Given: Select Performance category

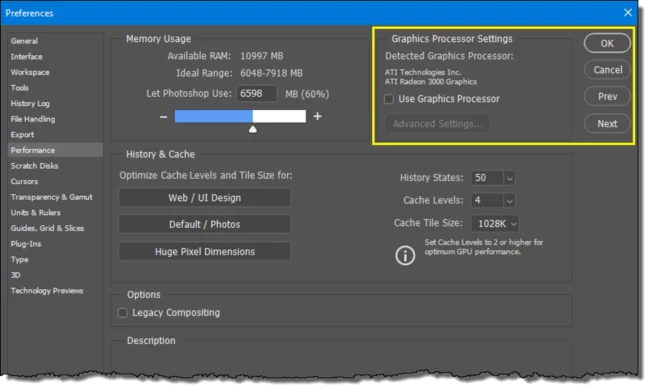Looking at the screenshot, I should pyautogui.click(x=55, y=150).
